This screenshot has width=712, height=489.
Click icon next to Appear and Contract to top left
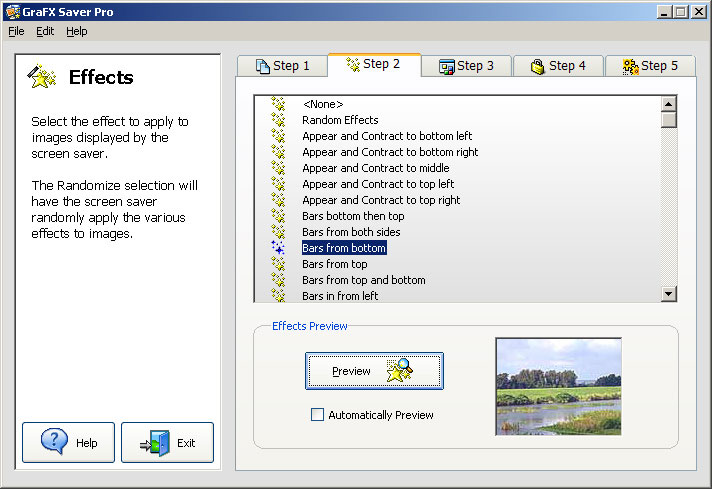278,184
